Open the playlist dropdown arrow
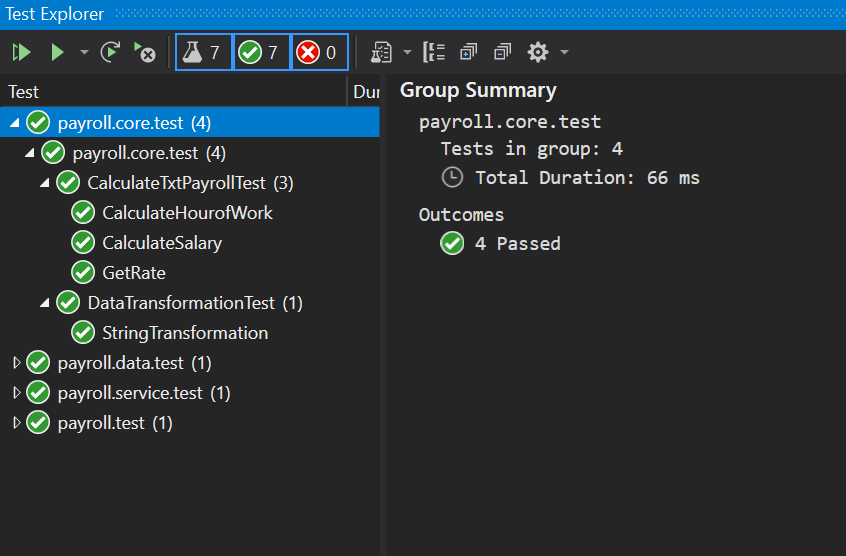The width and height of the screenshot is (846, 556). [x=407, y=52]
